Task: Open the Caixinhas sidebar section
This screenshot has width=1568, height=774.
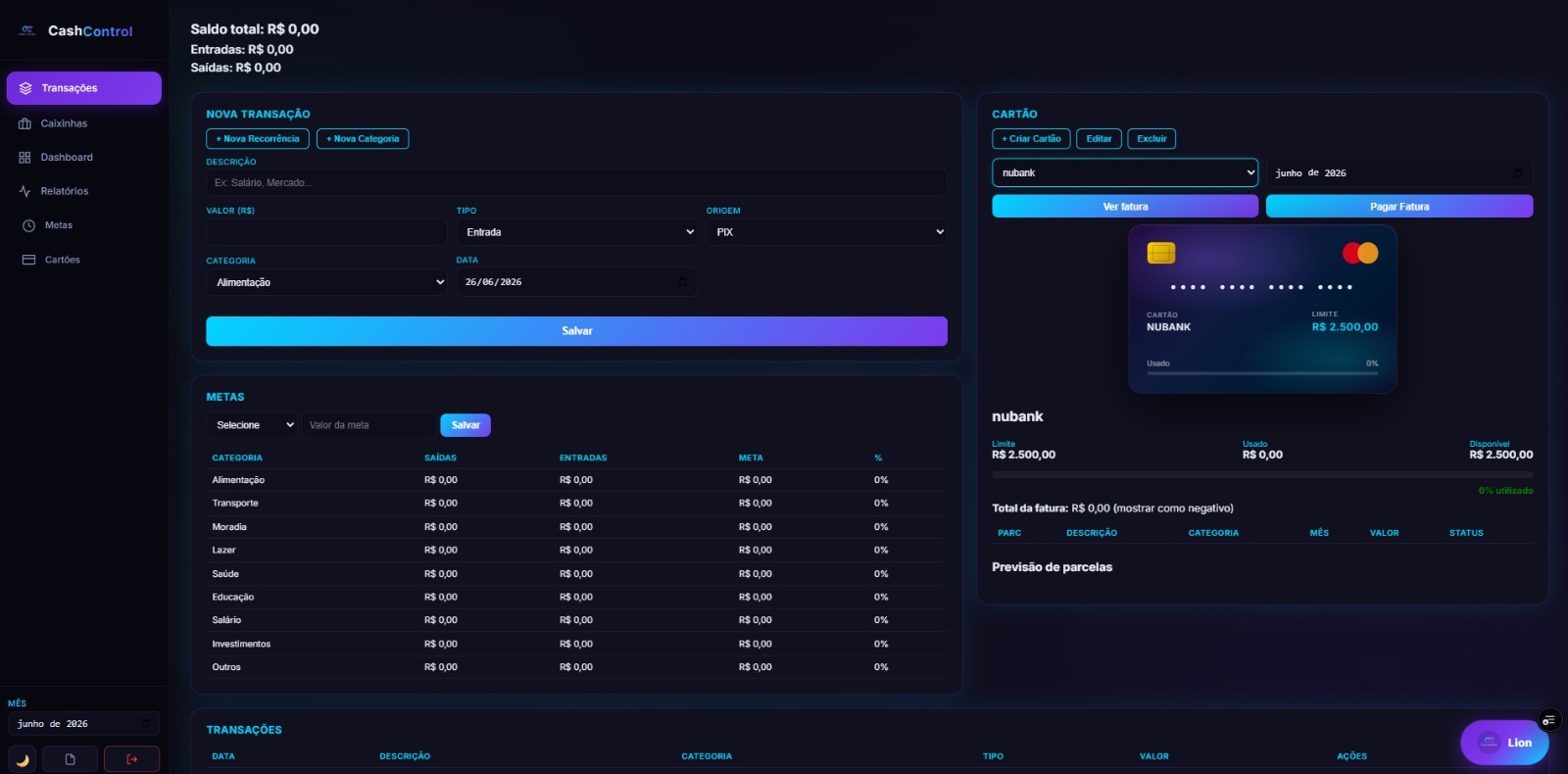Action: (x=83, y=123)
